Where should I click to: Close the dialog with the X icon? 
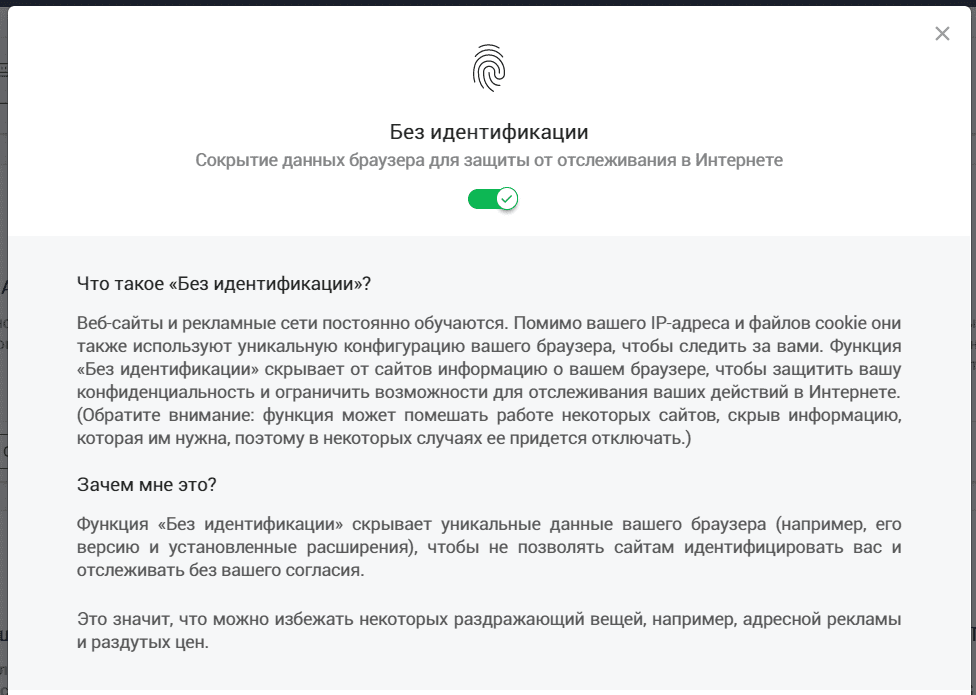[x=942, y=34]
